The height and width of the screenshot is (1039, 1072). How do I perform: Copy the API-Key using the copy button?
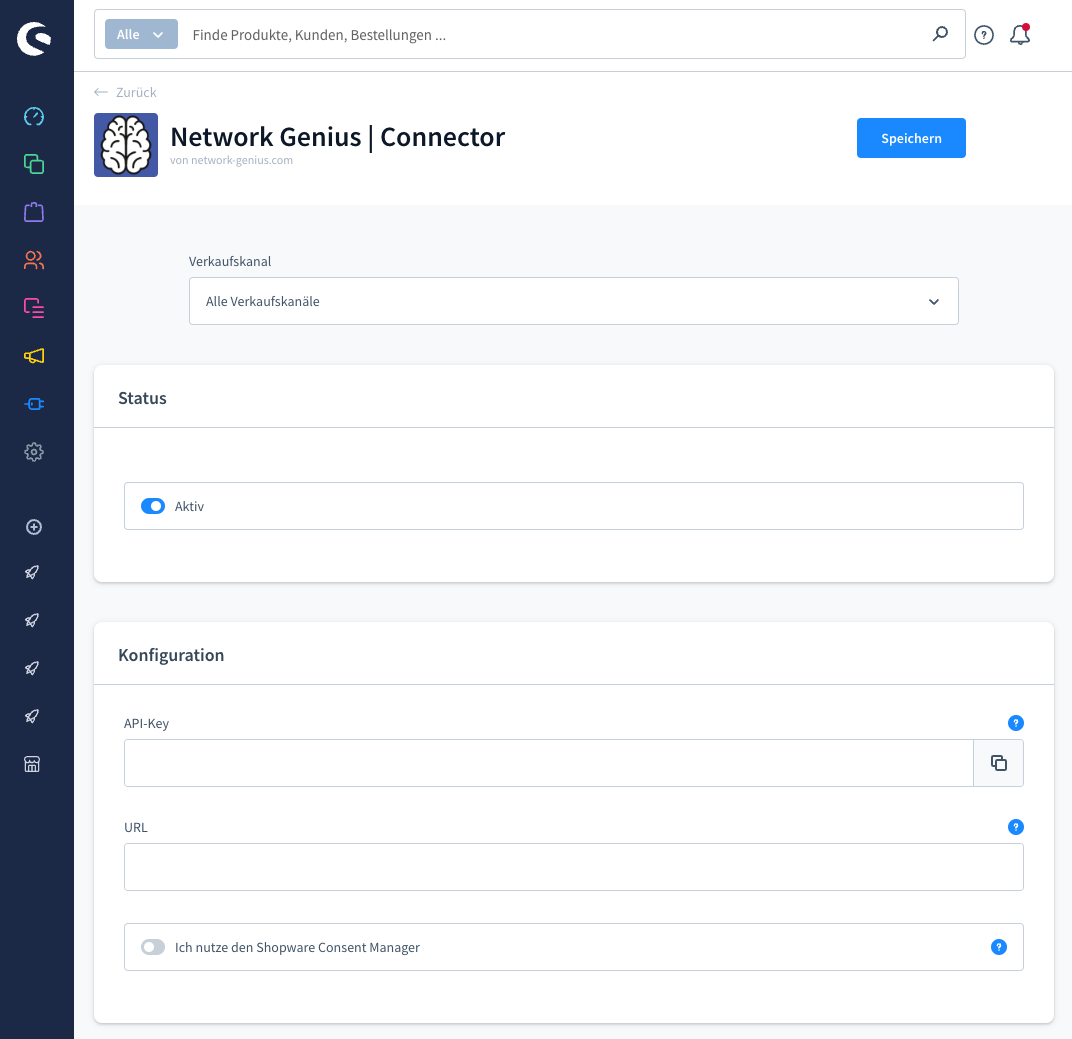tap(998, 762)
